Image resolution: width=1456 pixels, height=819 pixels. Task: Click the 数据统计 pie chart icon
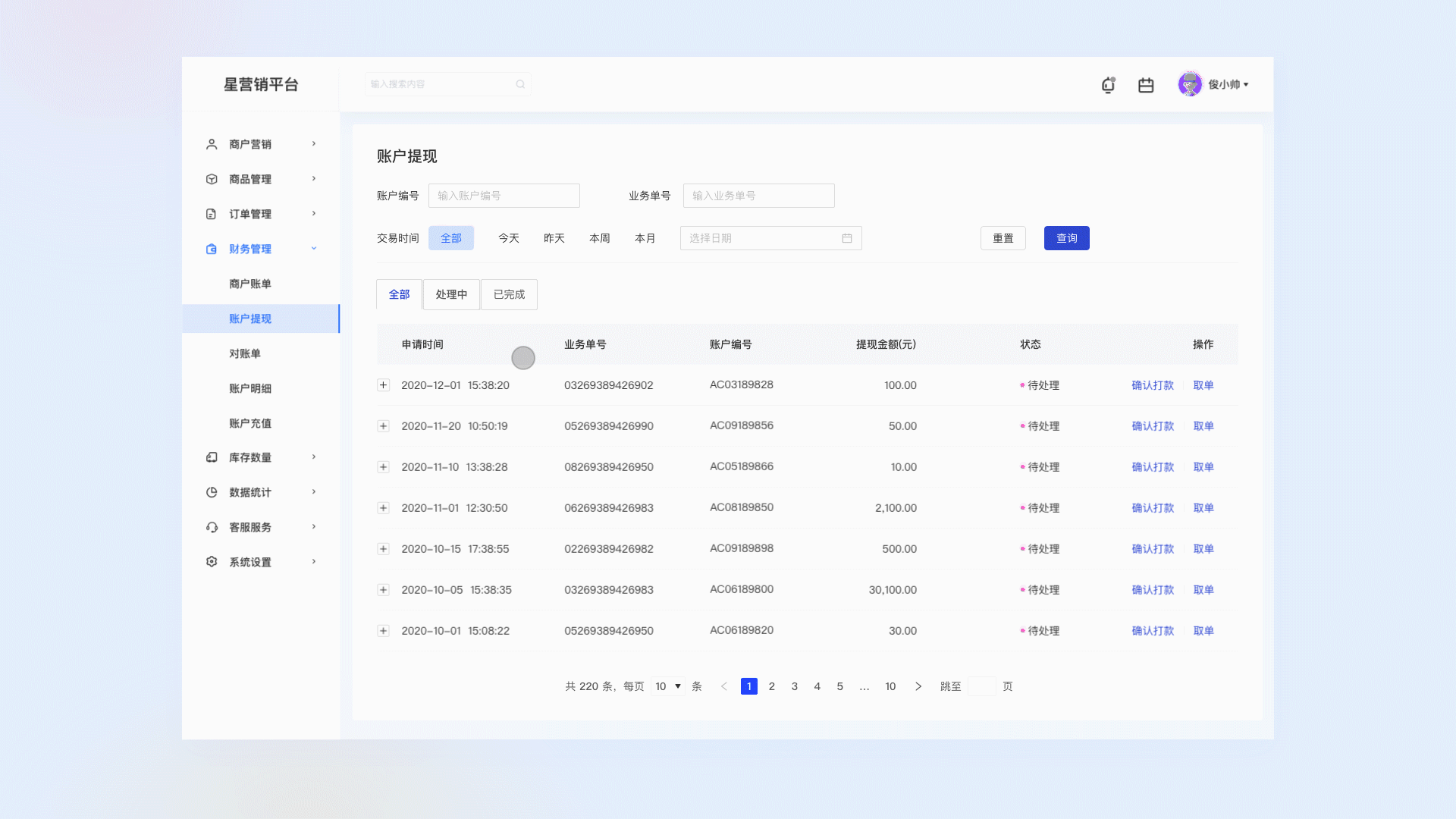point(212,492)
